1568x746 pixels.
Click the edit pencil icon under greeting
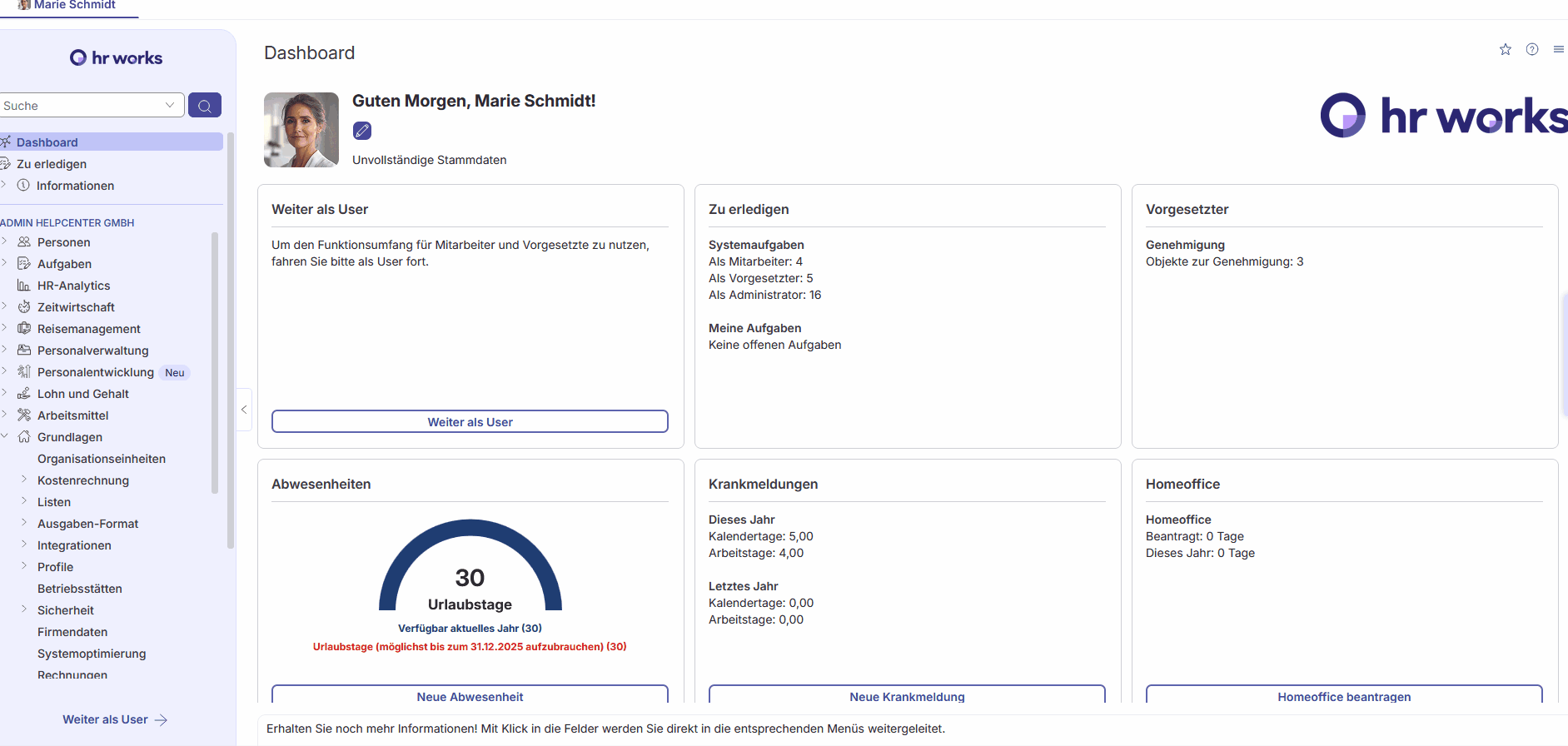pyautogui.click(x=362, y=131)
